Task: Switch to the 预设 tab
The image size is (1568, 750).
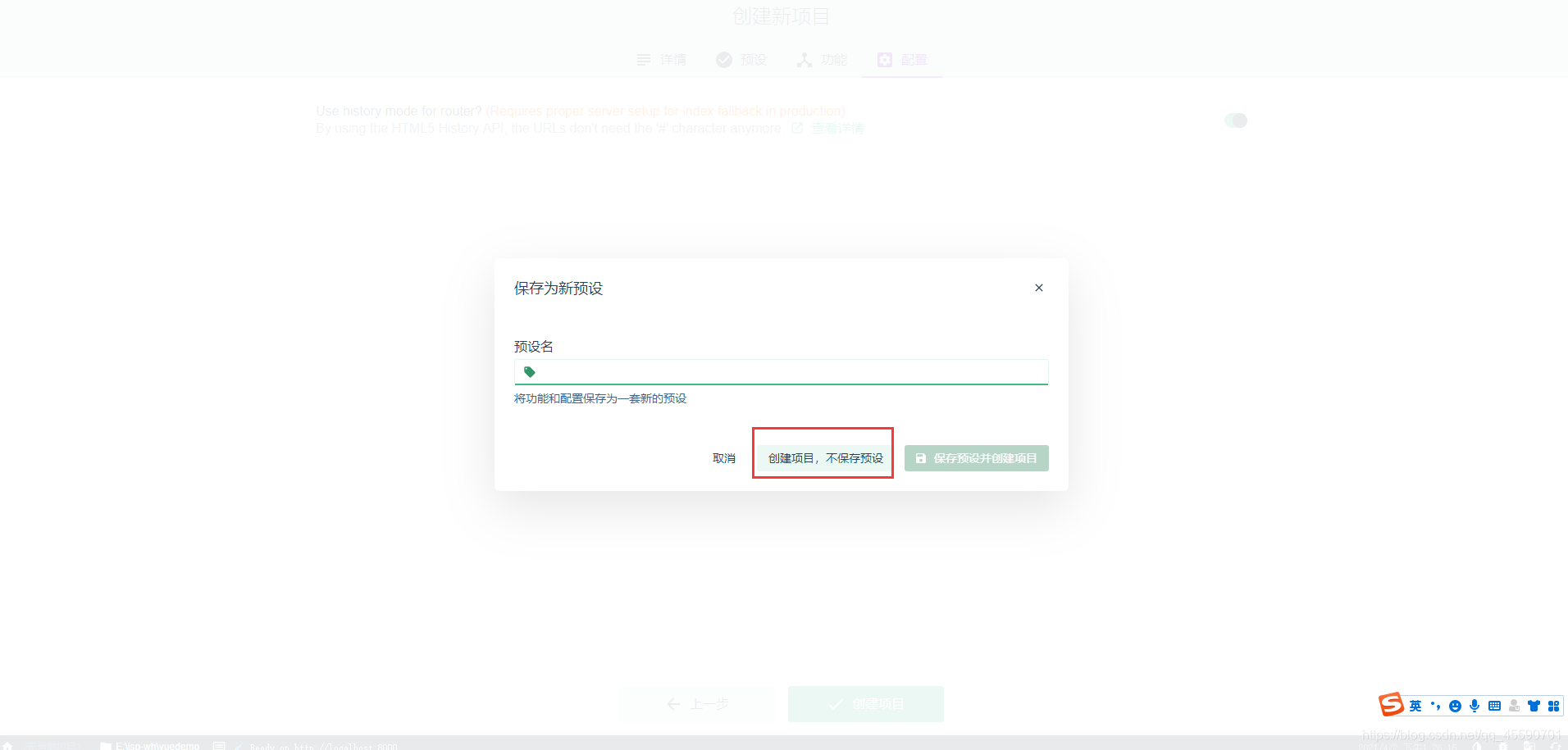Action: pos(741,60)
